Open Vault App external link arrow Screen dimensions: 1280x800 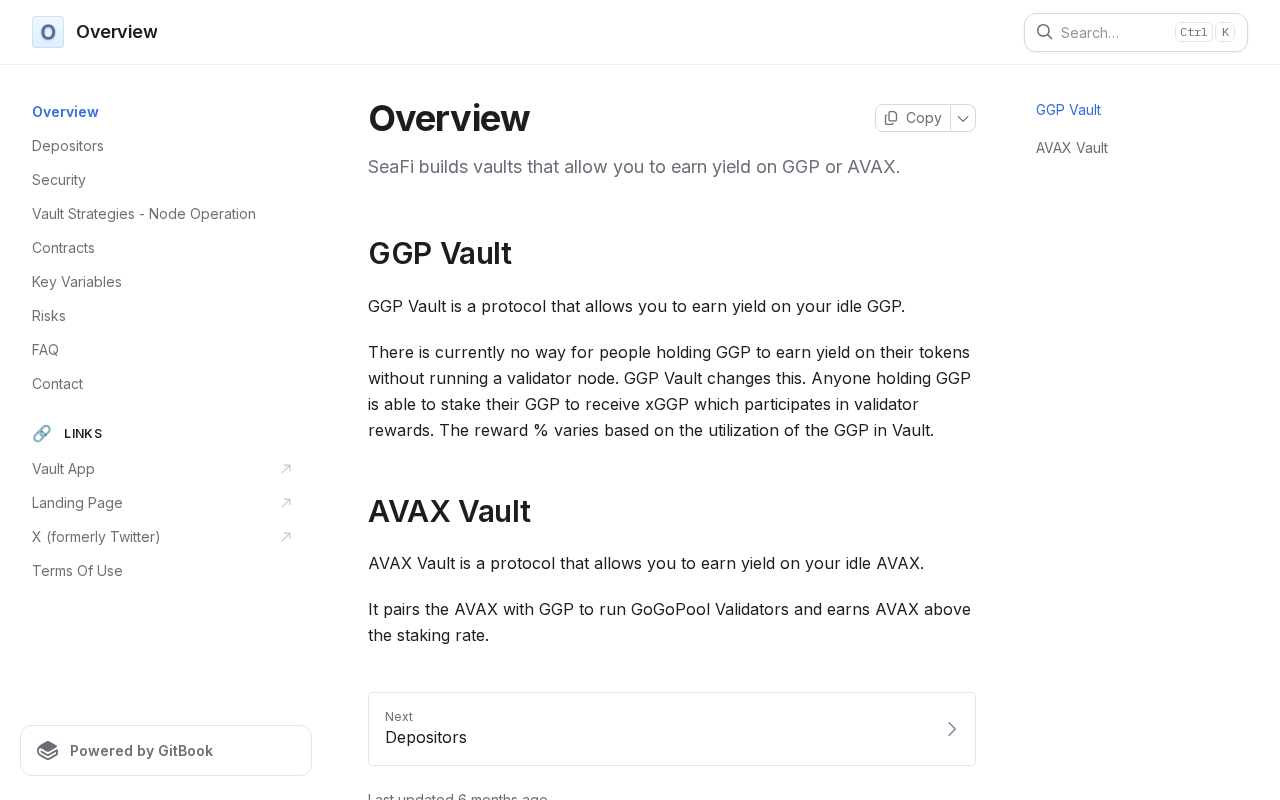[286, 469]
